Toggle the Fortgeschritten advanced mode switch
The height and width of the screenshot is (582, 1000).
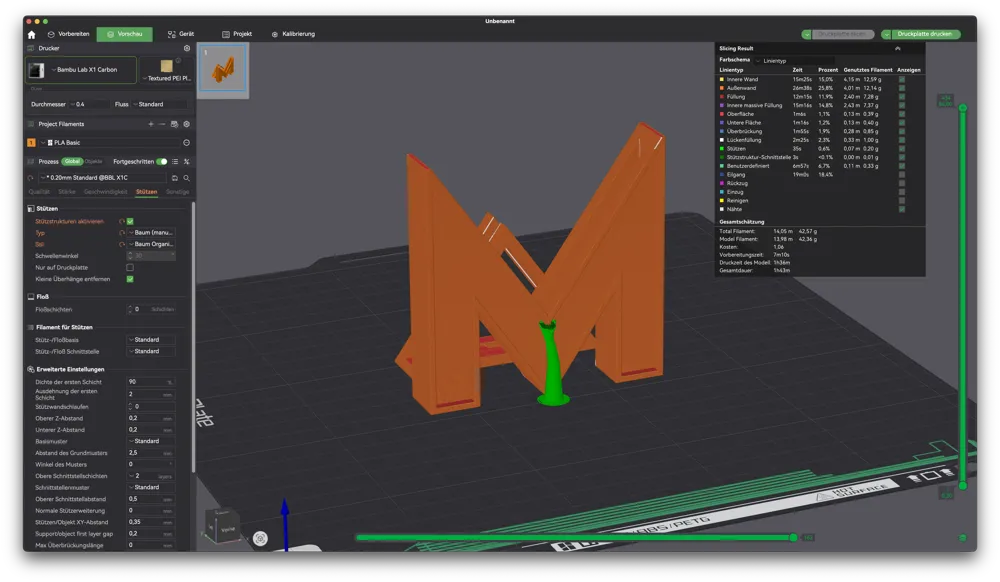pyautogui.click(x=162, y=162)
